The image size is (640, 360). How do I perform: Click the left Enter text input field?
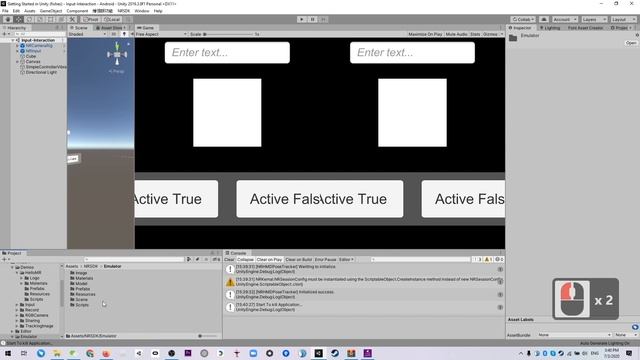tap(227, 52)
